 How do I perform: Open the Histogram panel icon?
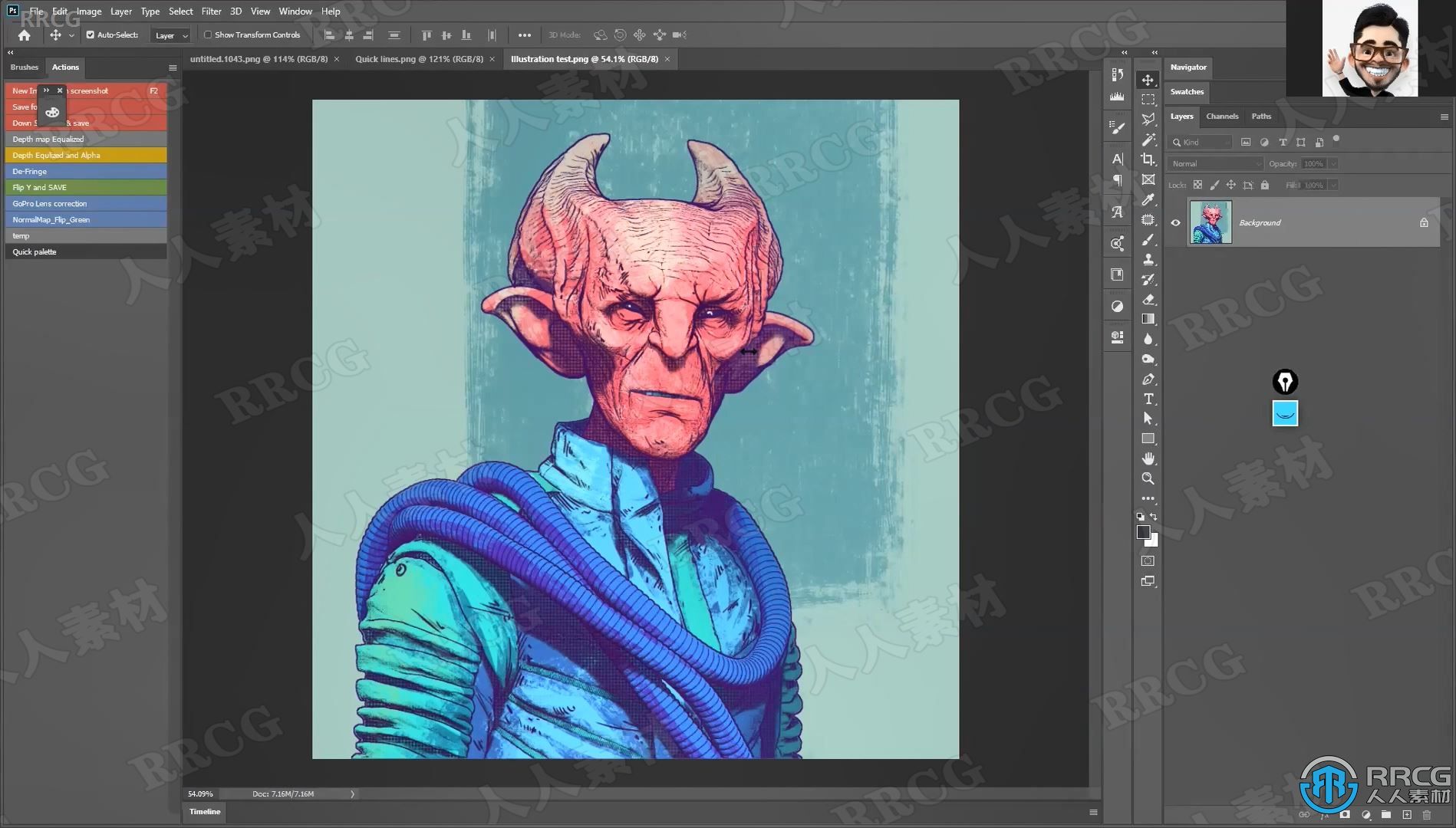click(1117, 97)
